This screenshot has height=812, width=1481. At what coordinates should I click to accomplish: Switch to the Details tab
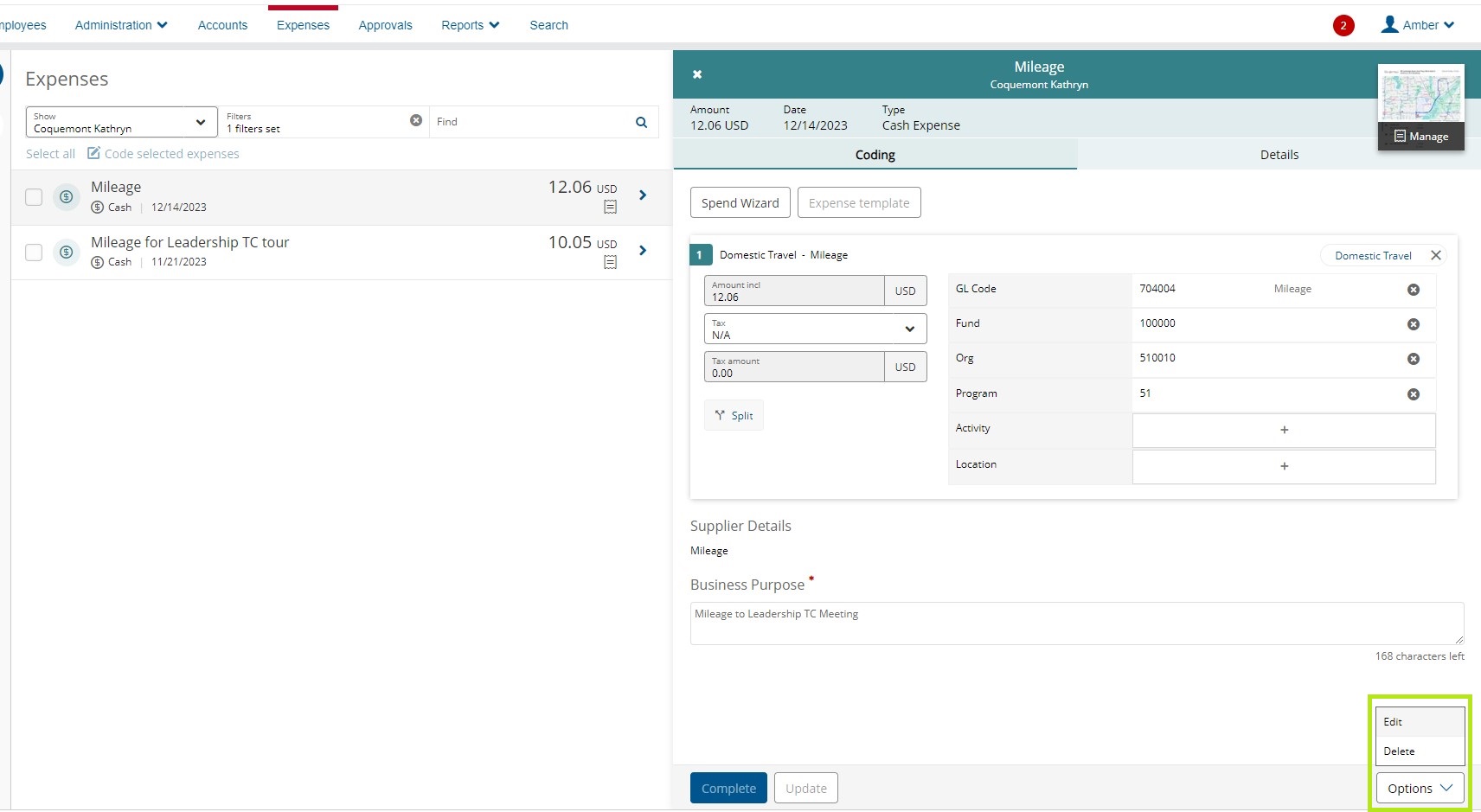[1279, 155]
